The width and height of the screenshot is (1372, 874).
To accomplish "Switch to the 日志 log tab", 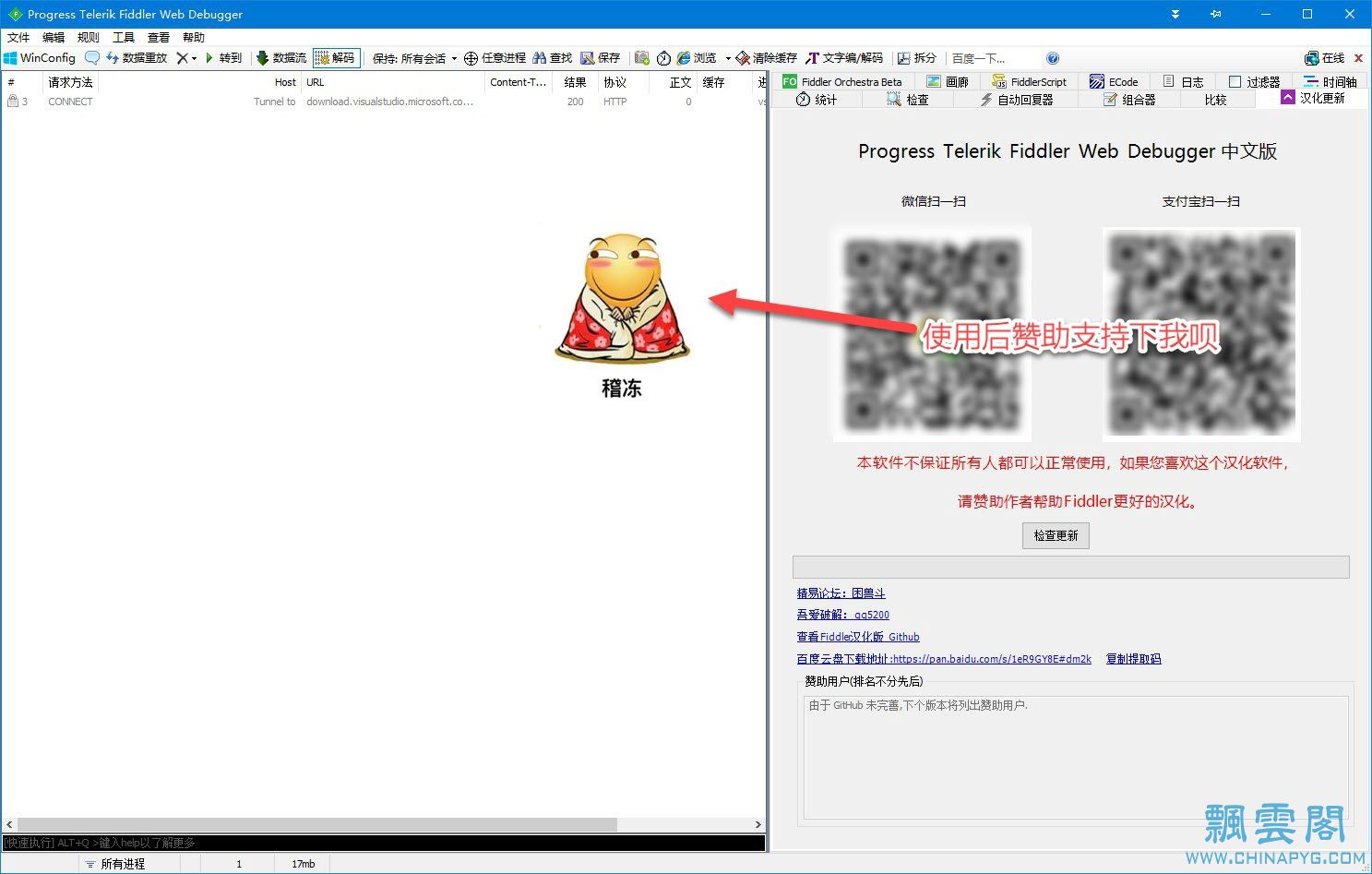I will [x=1183, y=81].
